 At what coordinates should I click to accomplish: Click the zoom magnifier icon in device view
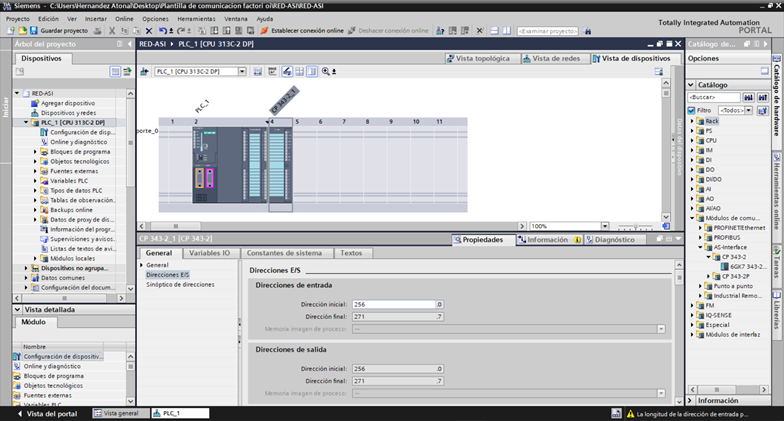coord(326,72)
